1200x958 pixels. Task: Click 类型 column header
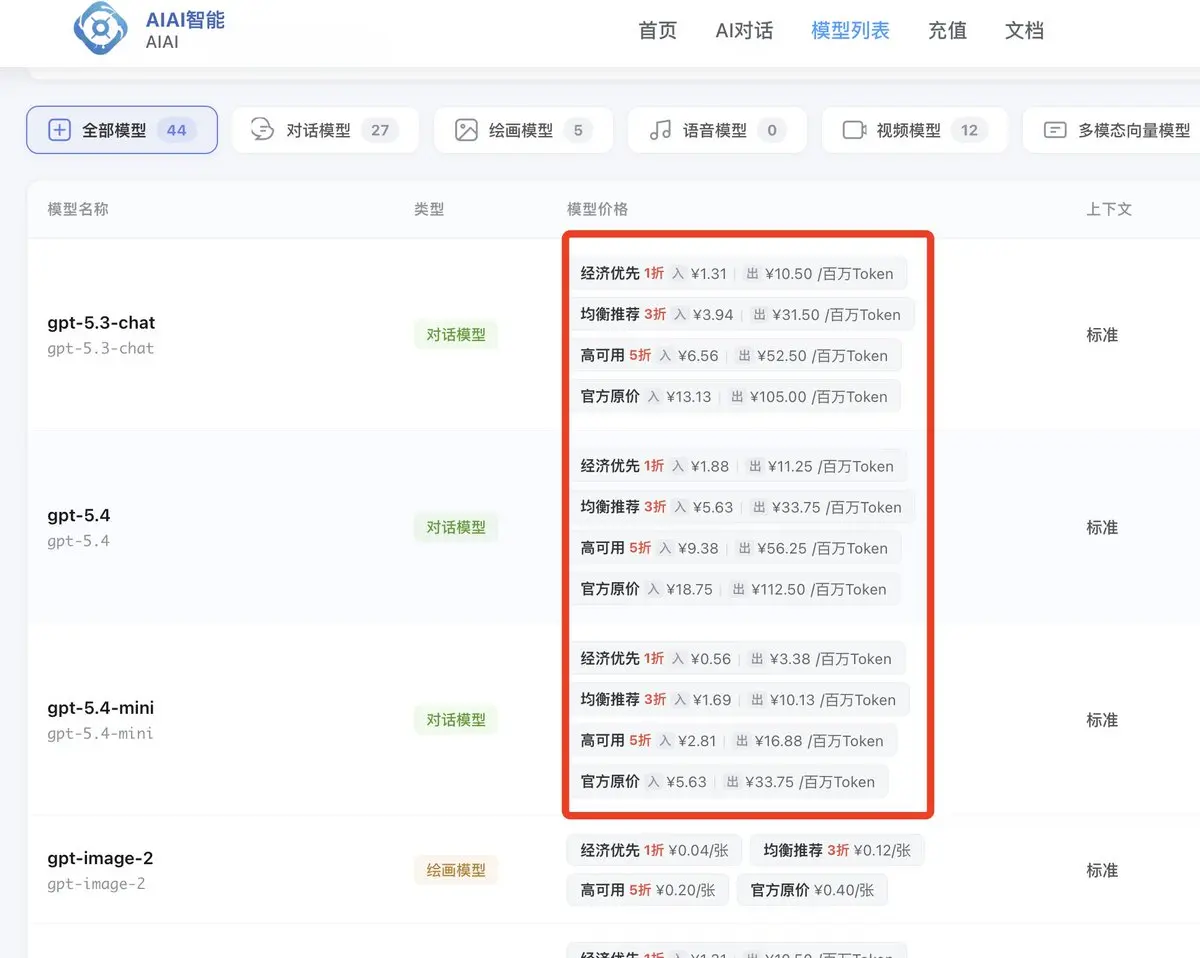(x=429, y=209)
